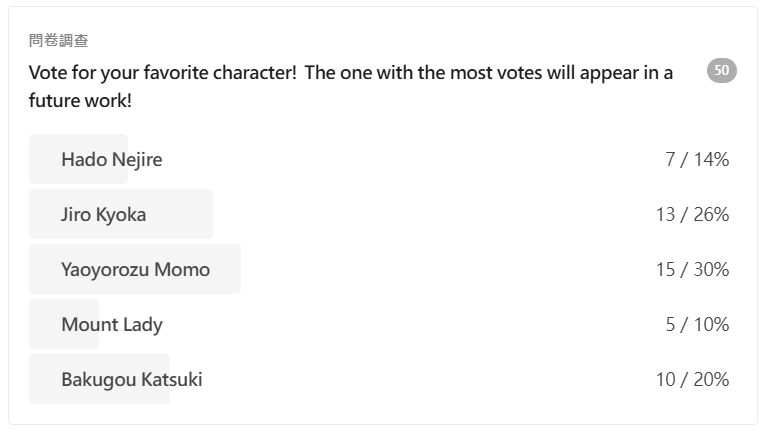Screen dimensions: 763x431
Task: Select Bakugou Katsuki as favorite
Action: point(131,380)
